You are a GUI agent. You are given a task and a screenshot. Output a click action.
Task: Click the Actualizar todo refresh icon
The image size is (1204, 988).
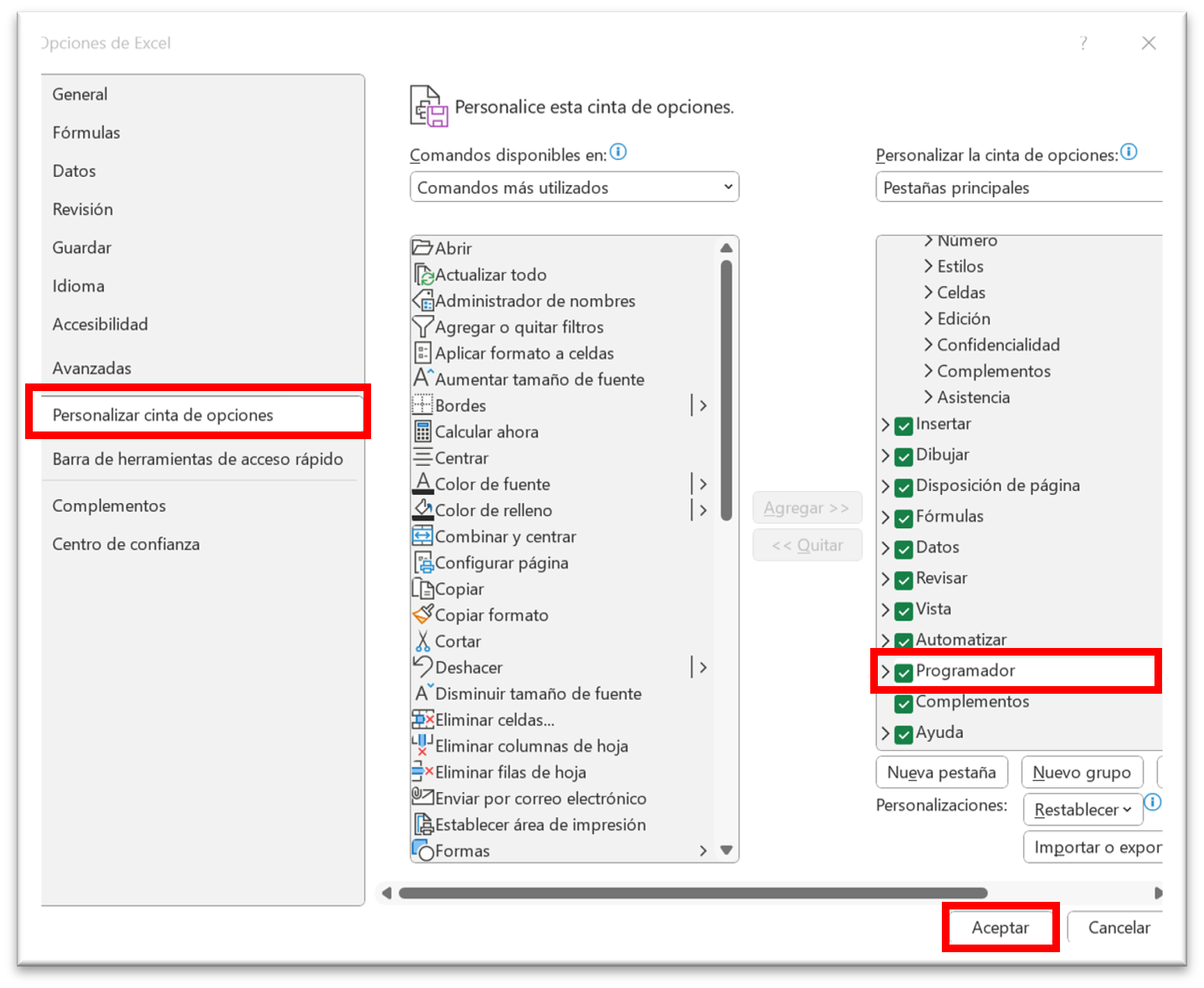[x=423, y=274]
